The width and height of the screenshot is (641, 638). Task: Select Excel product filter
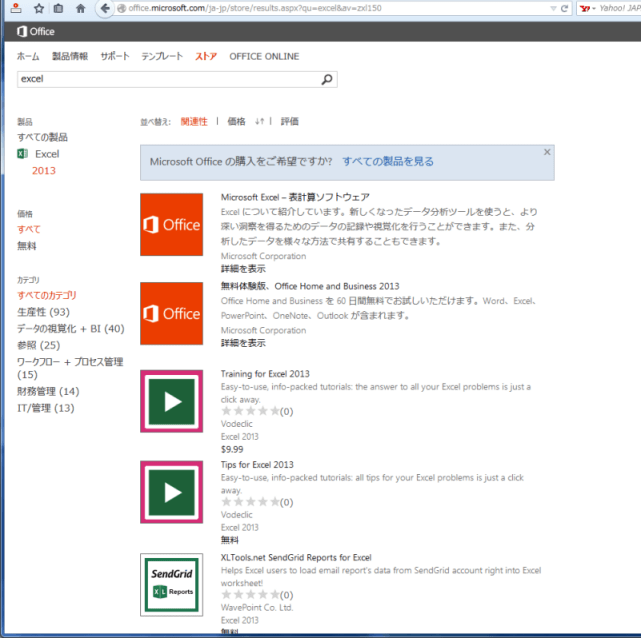tap(47, 154)
